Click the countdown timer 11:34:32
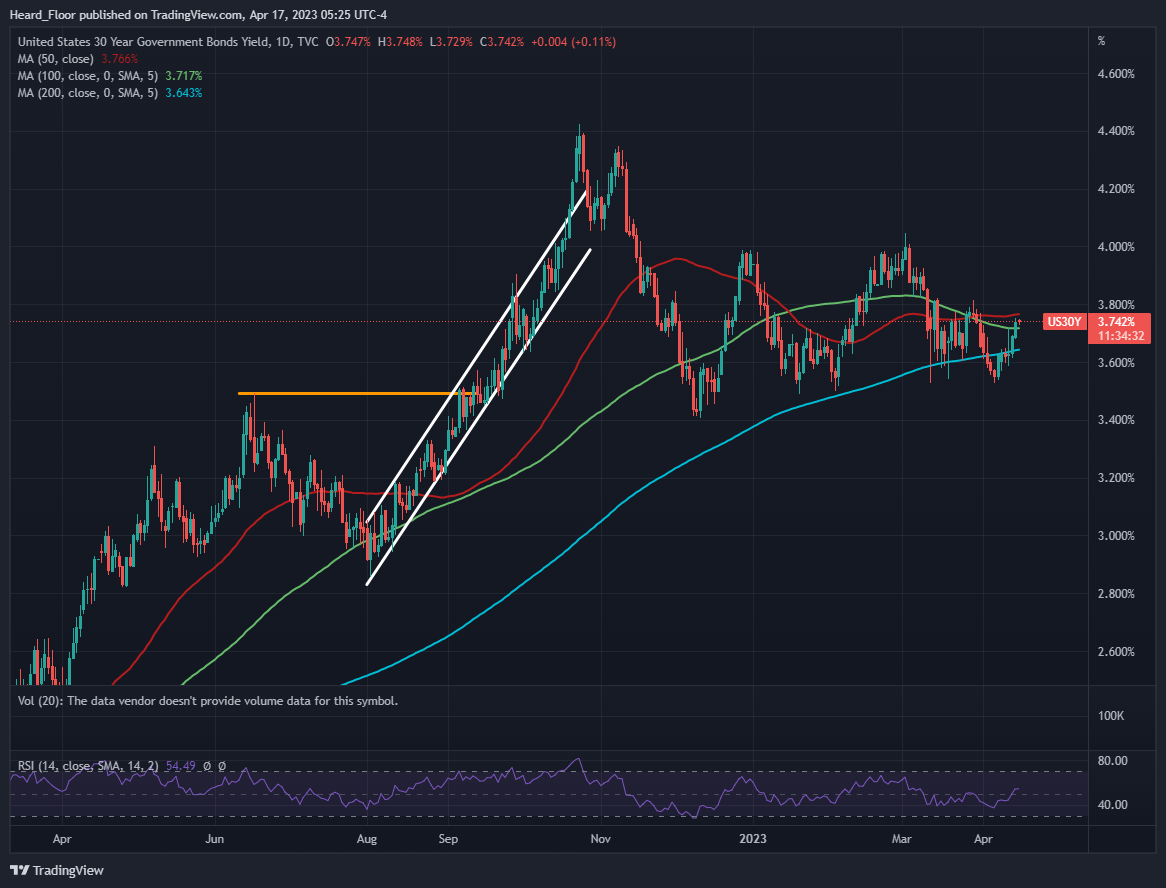Image resolution: width=1166 pixels, height=888 pixels. pyautogui.click(x=1119, y=336)
